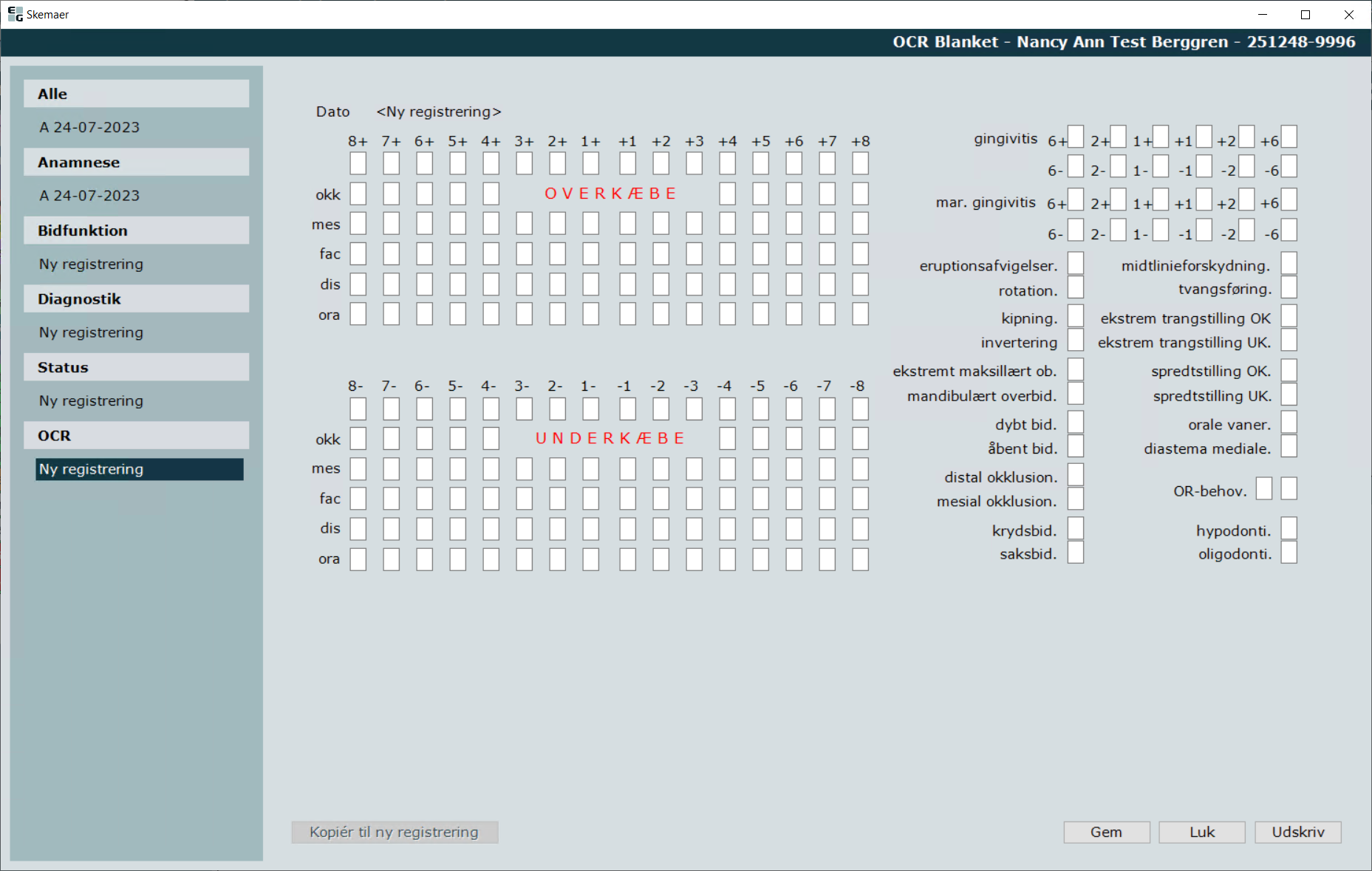
Task: Check tvangsføring box
Action: click(1289, 287)
